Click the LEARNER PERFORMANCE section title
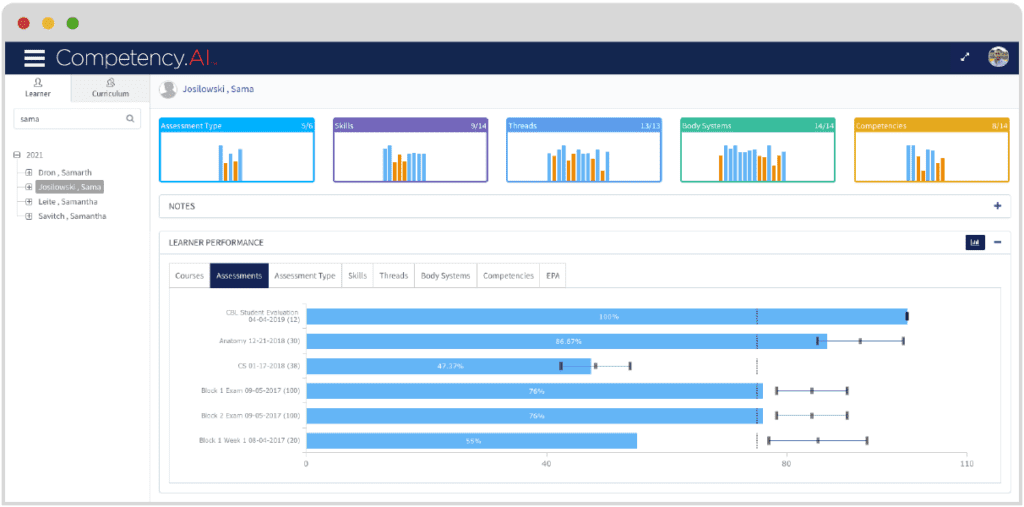This screenshot has width=1024, height=507. point(216,242)
